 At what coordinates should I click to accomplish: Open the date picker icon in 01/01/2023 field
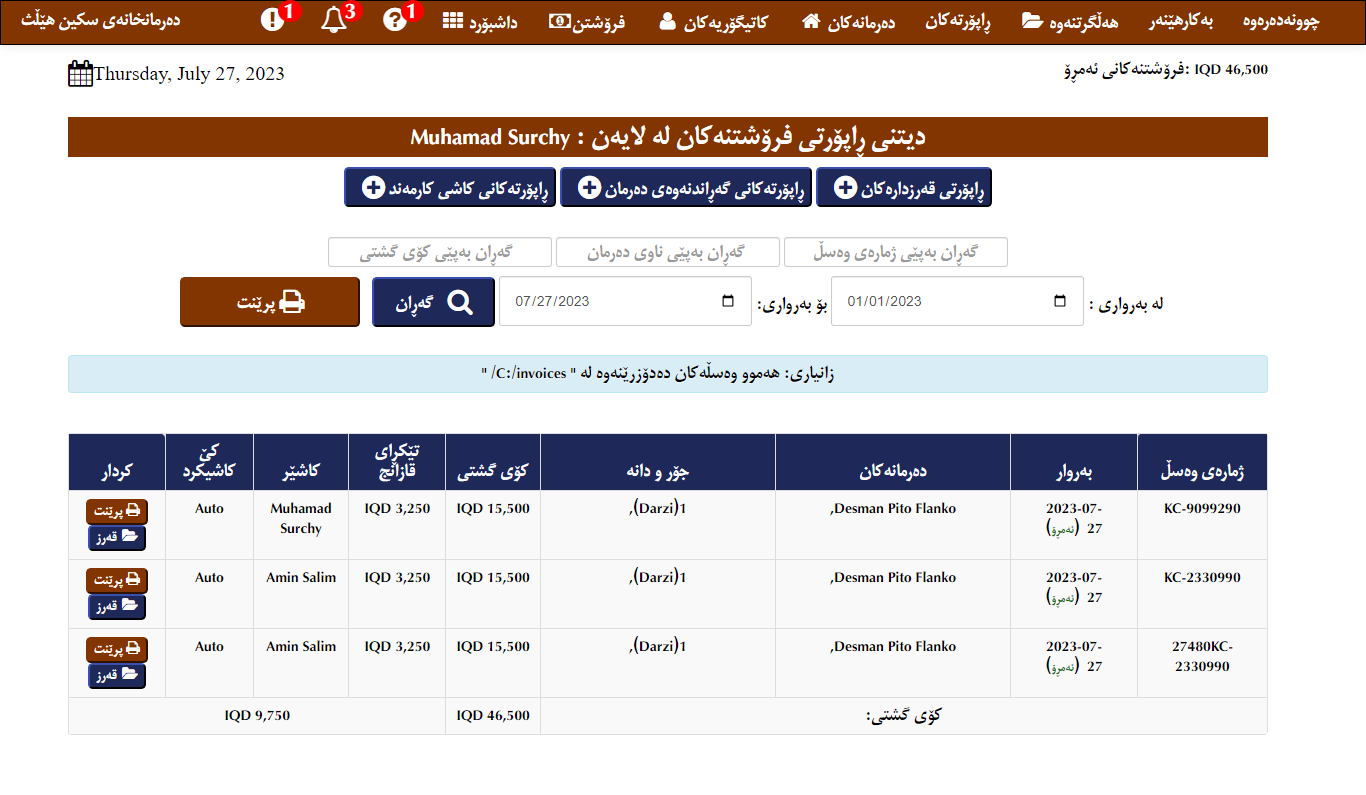tap(1060, 301)
